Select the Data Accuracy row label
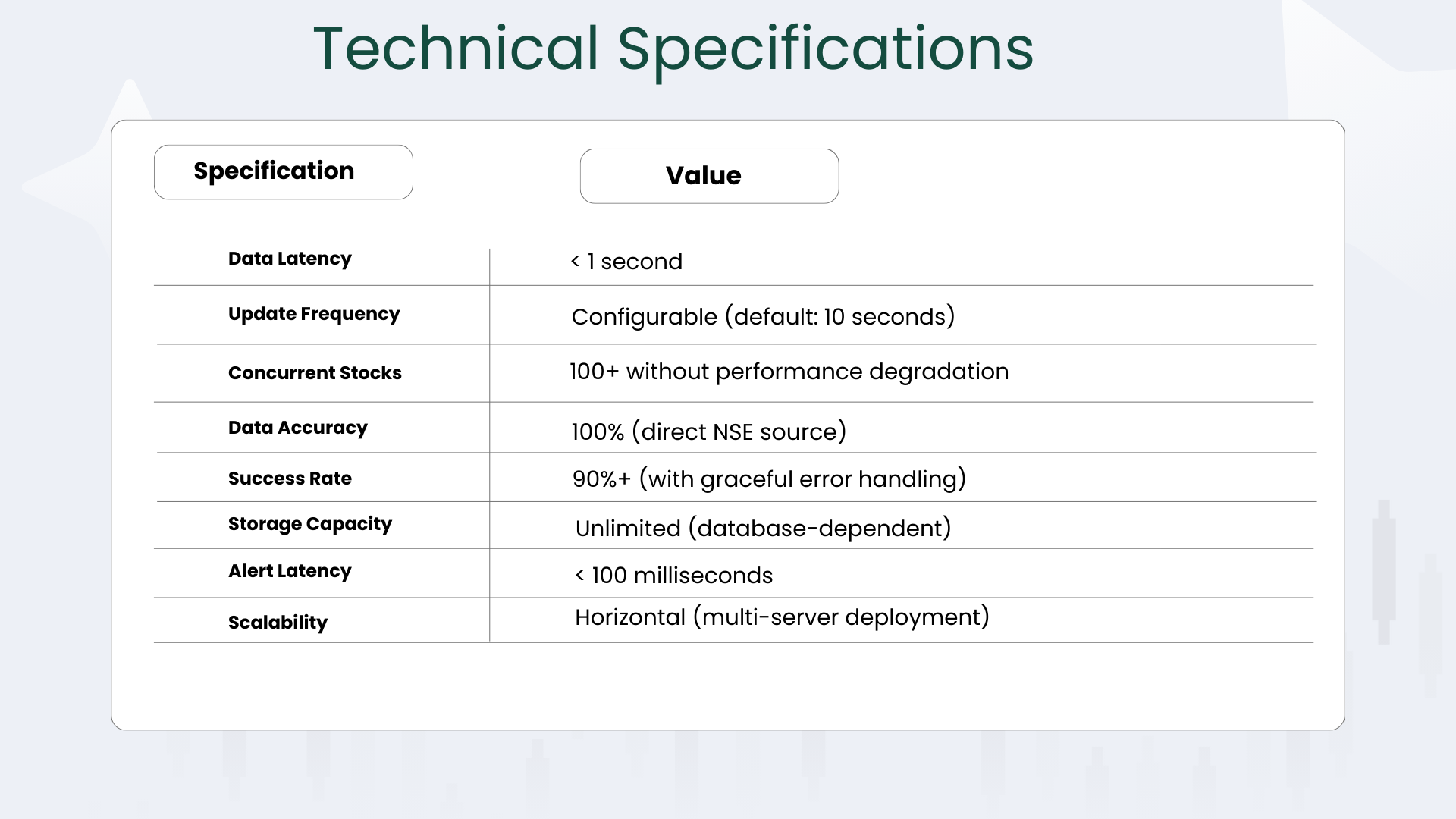The width and height of the screenshot is (1456, 819). (297, 428)
